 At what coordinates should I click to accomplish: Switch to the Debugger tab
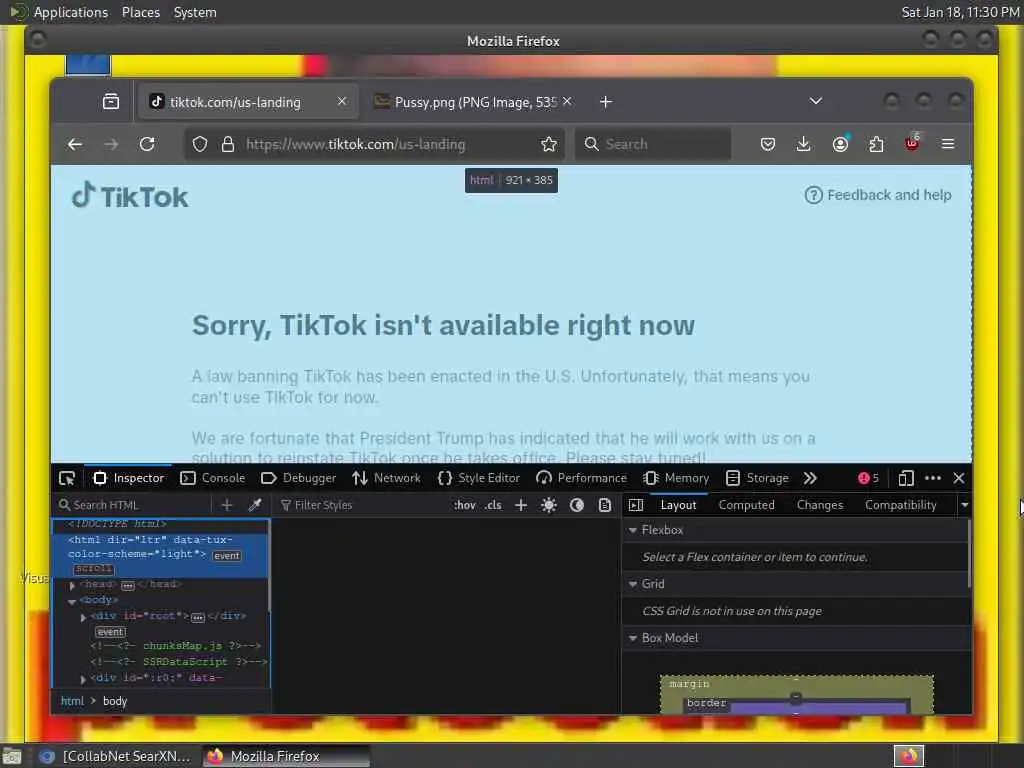click(298, 478)
